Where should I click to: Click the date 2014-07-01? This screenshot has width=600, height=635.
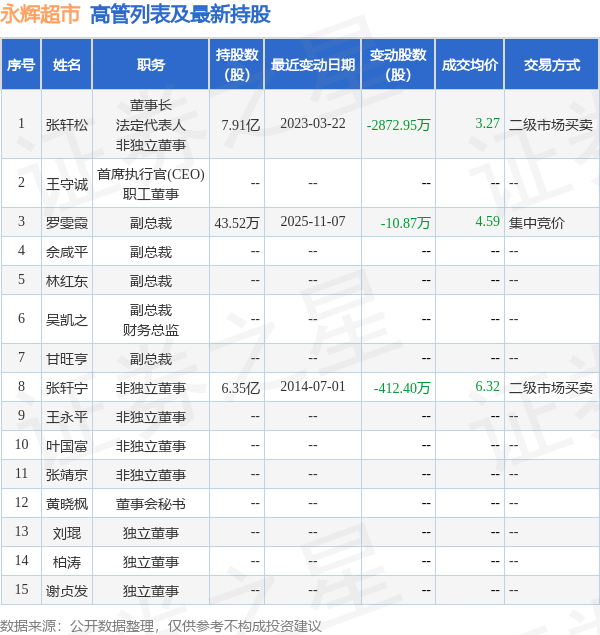click(313, 386)
